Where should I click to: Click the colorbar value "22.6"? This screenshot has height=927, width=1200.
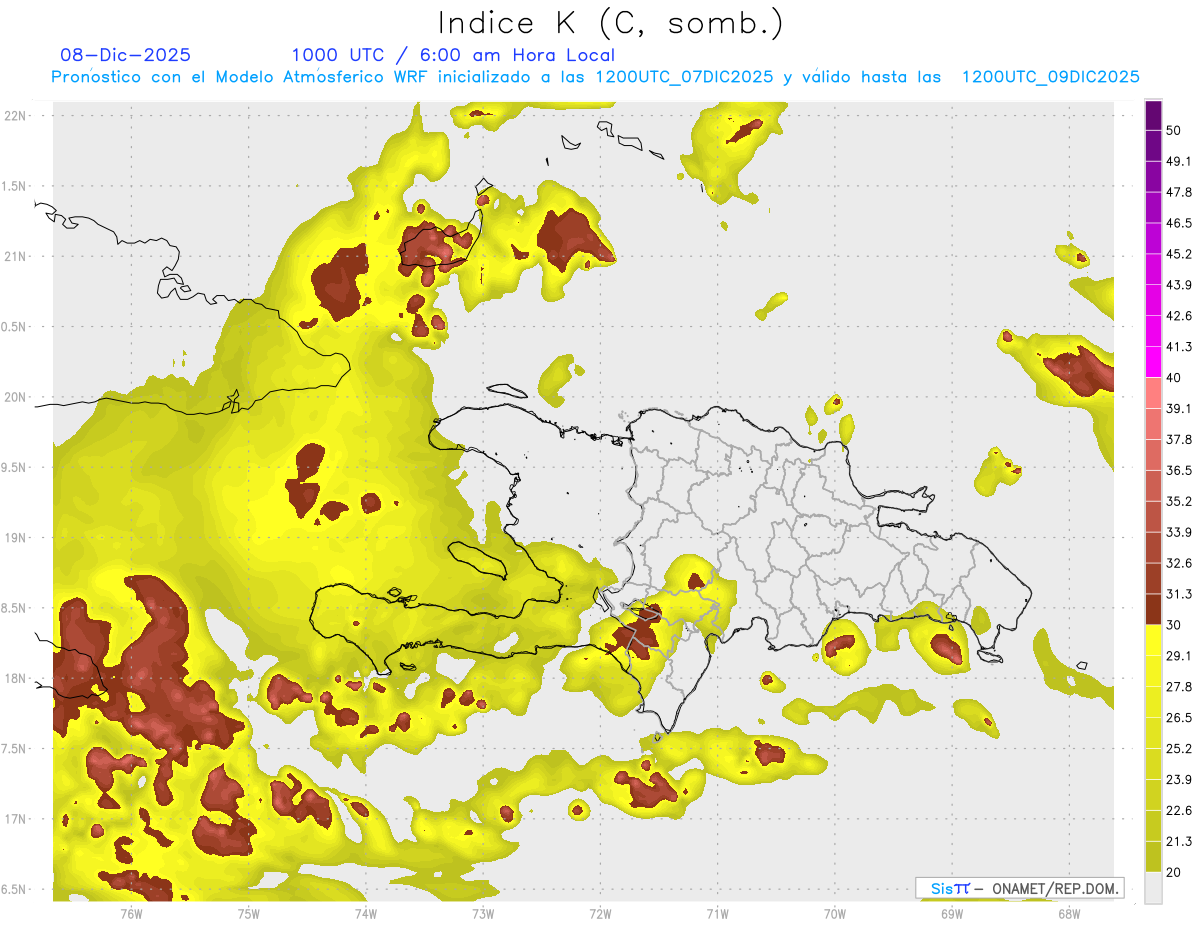pos(1179,811)
